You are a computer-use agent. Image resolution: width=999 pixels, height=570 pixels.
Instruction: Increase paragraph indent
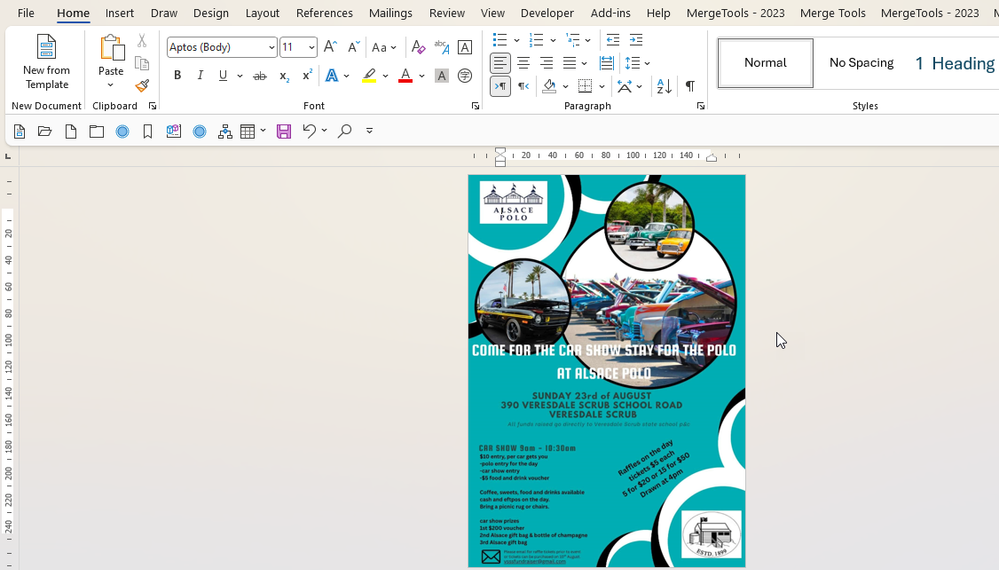(636, 40)
